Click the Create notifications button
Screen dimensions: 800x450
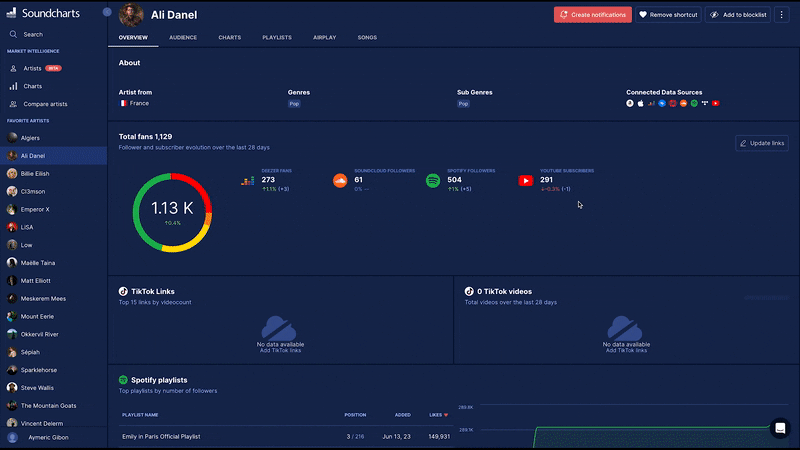(x=593, y=15)
